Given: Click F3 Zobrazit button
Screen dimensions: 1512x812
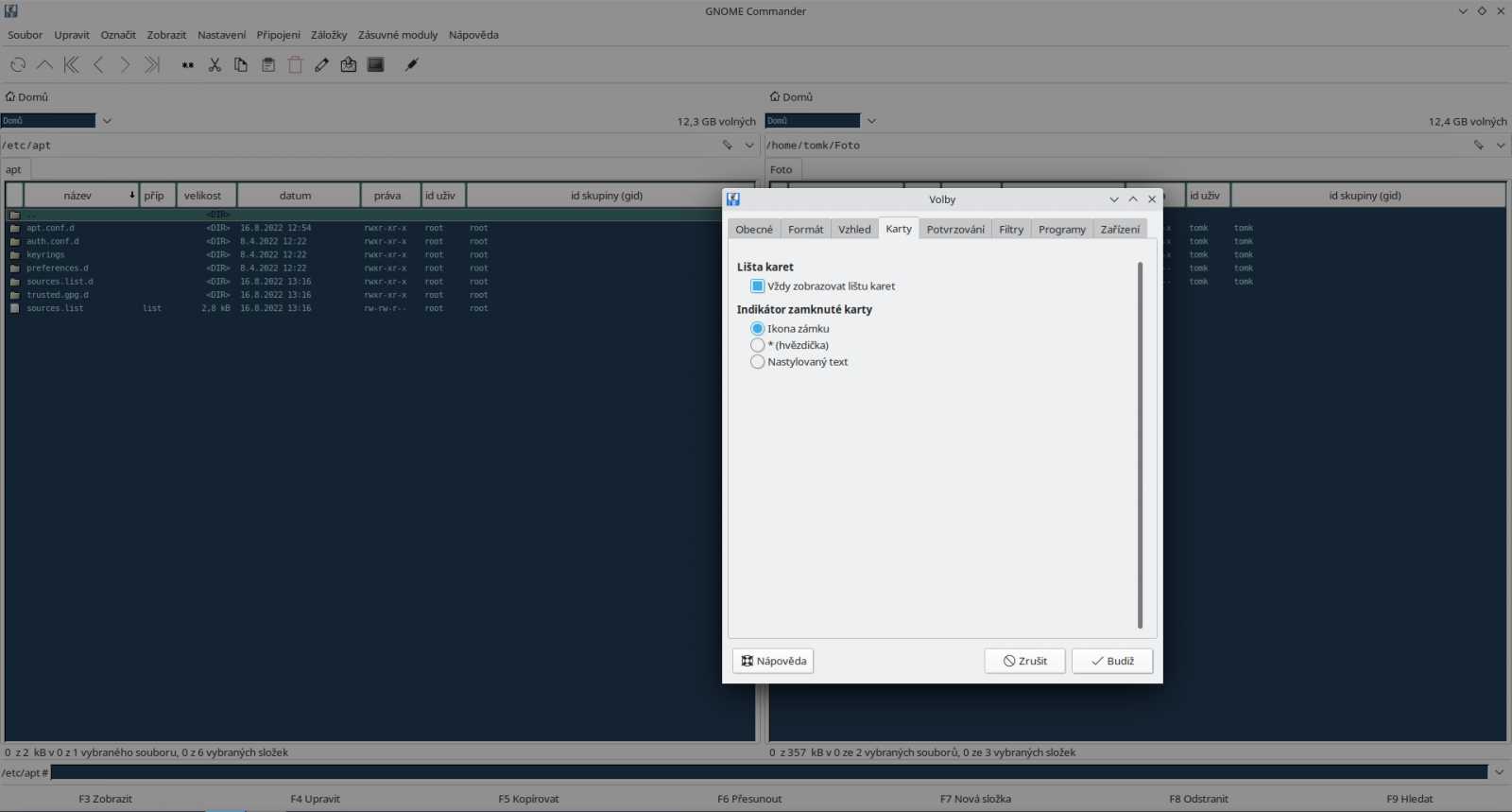Looking at the screenshot, I should click(106, 799).
